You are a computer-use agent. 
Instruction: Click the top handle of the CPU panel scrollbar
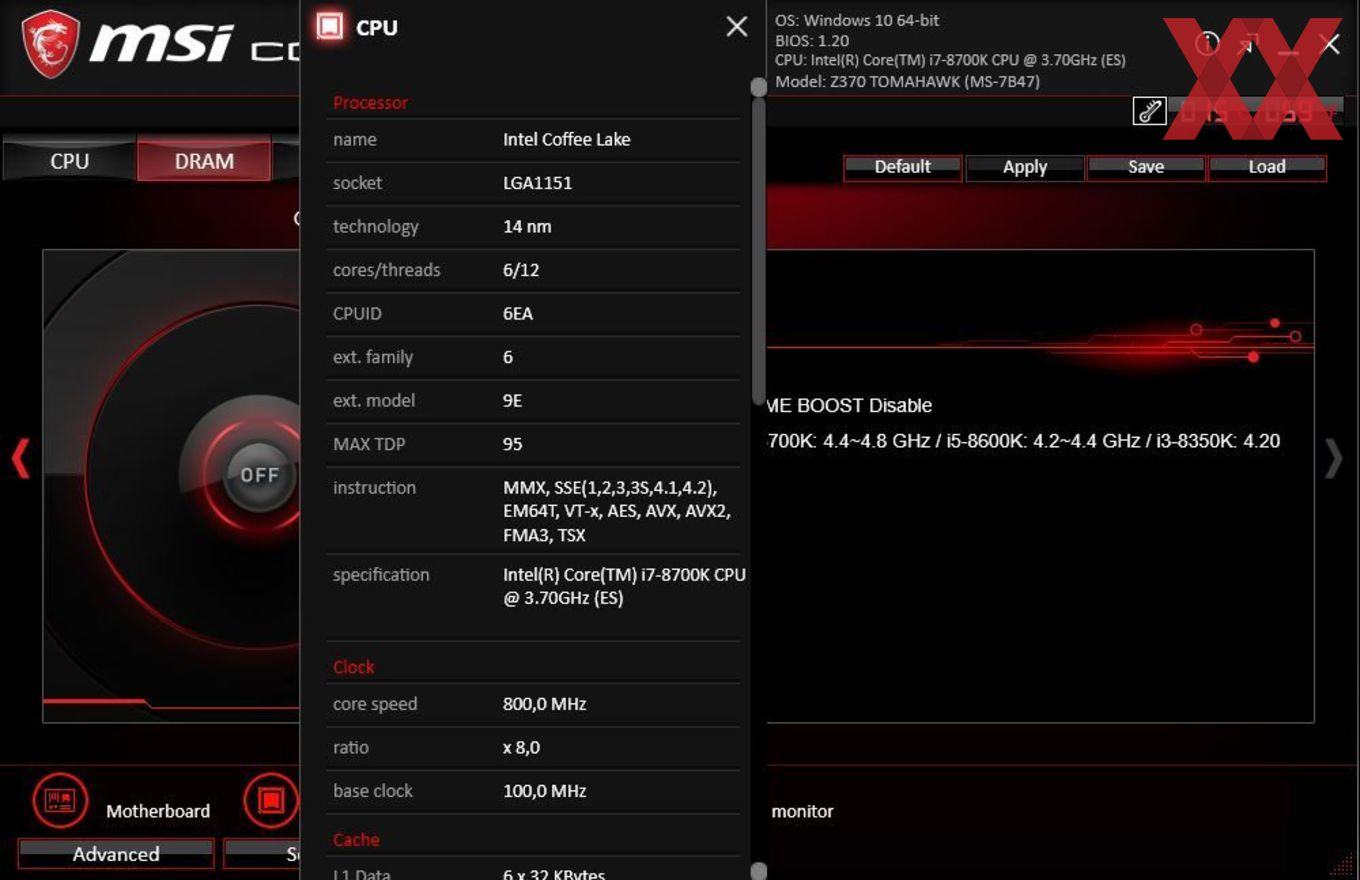pyautogui.click(x=759, y=87)
